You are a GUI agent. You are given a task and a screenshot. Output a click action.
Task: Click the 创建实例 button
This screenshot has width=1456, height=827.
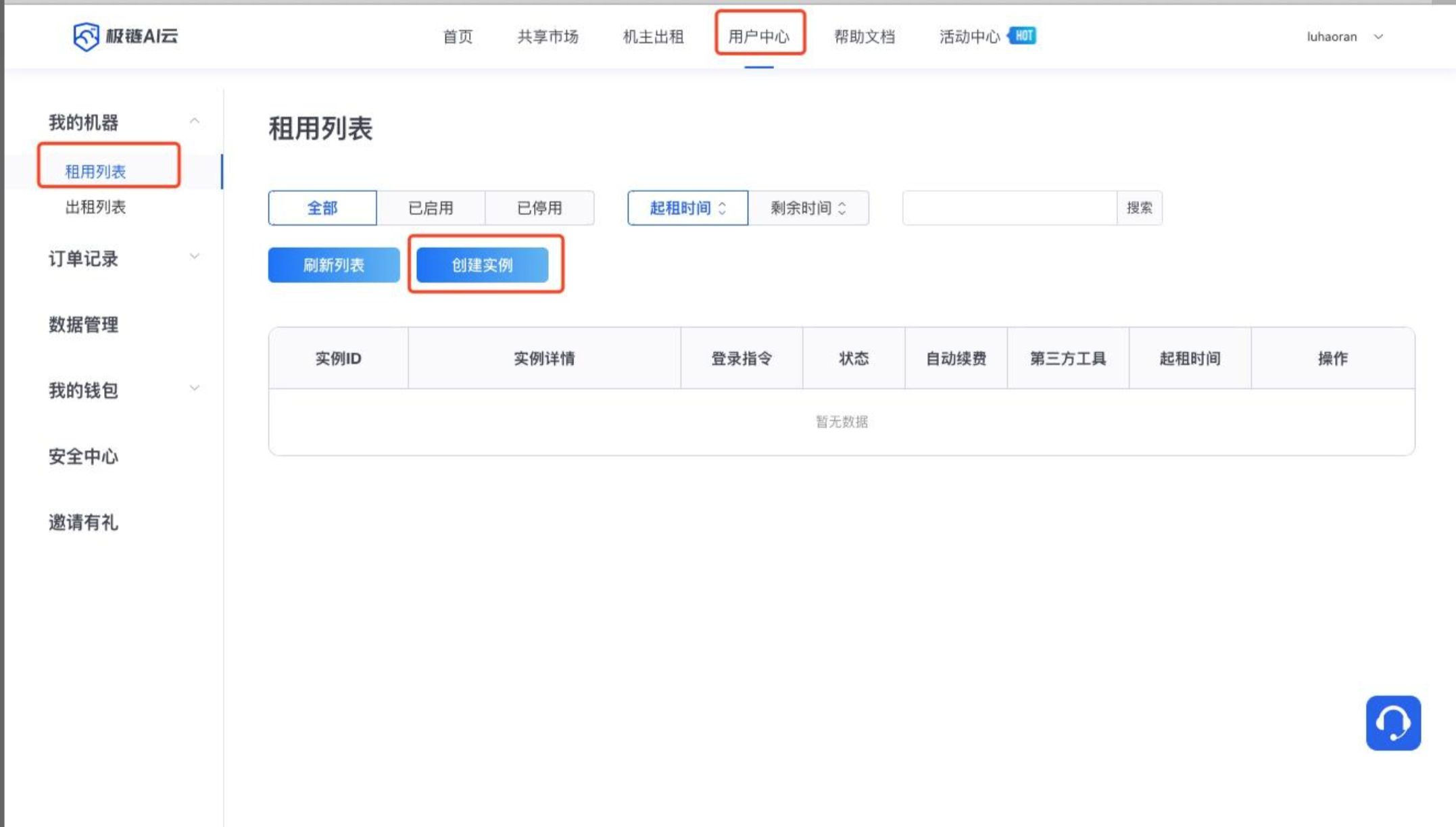click(483, 265)
